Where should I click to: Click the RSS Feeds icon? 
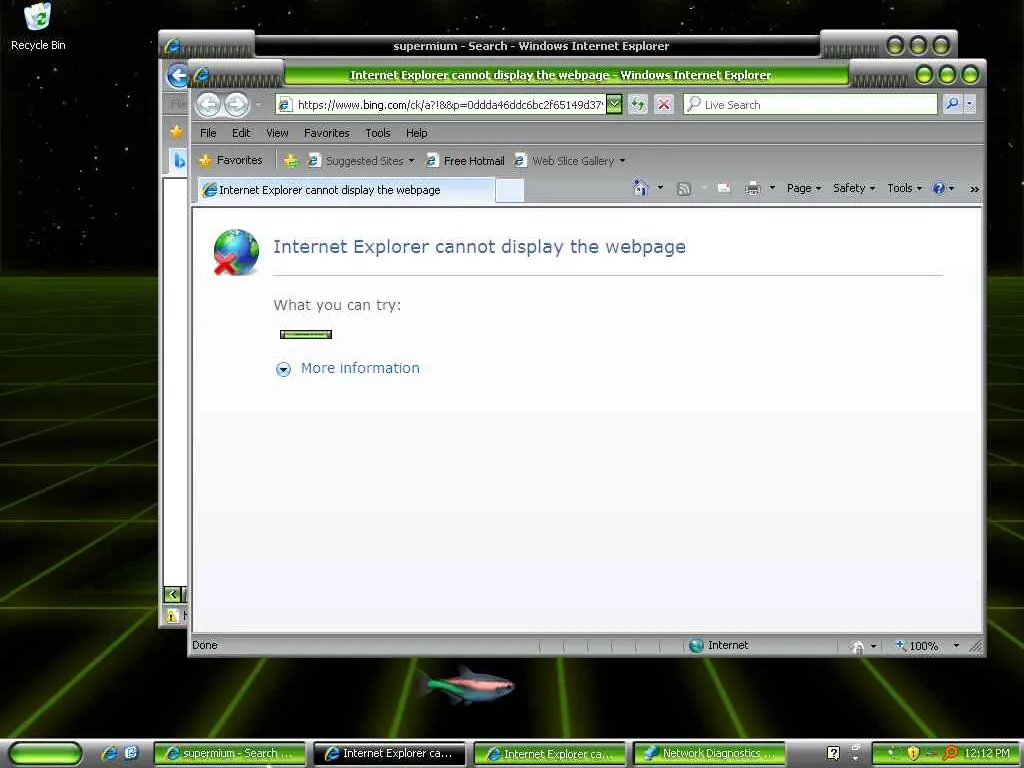click(684, 189)
